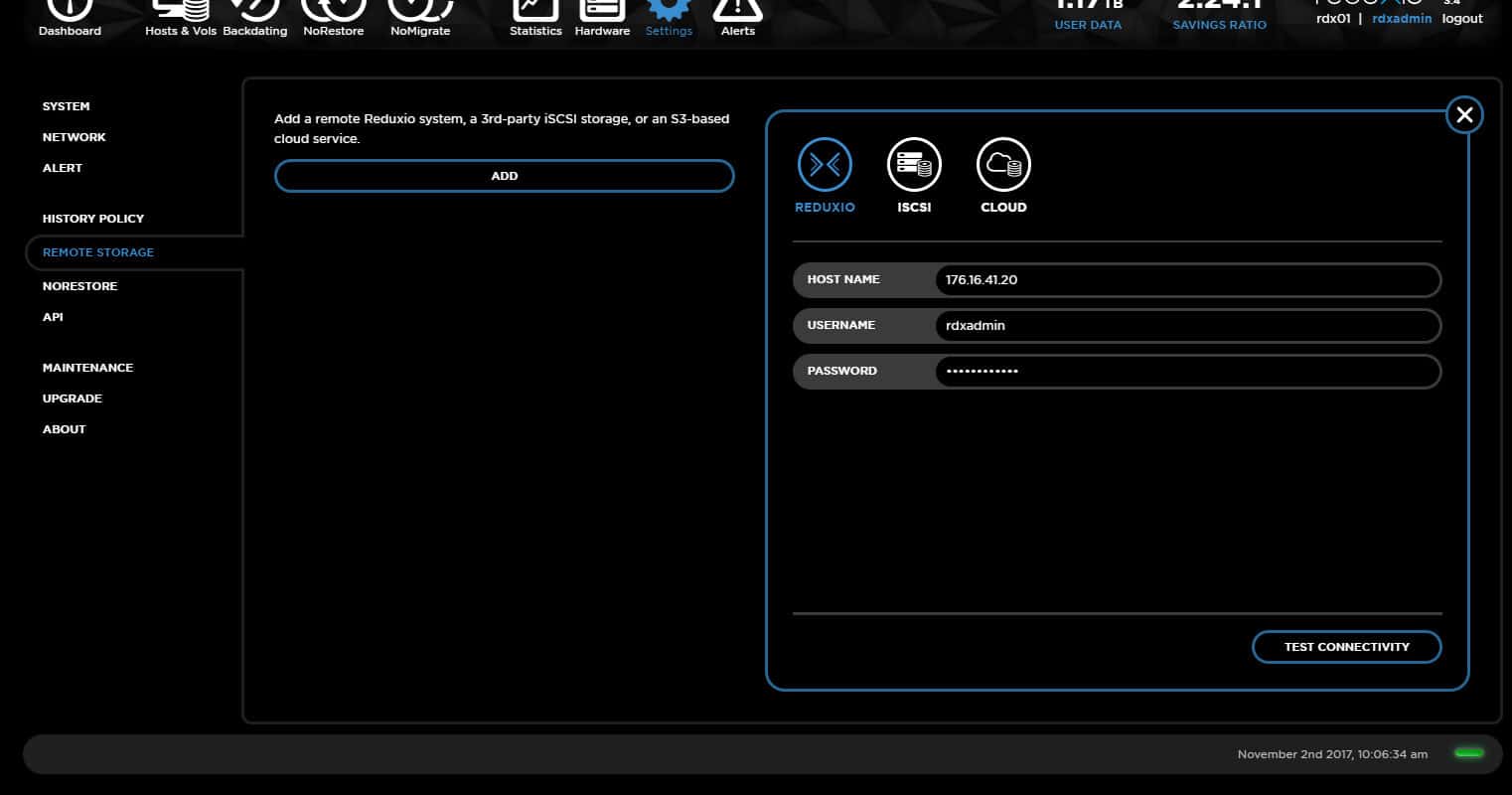Click the Test Connectivity button
Viewport: 1512px width, 795px height.
pyautogui.click(x=1347, y=647)
